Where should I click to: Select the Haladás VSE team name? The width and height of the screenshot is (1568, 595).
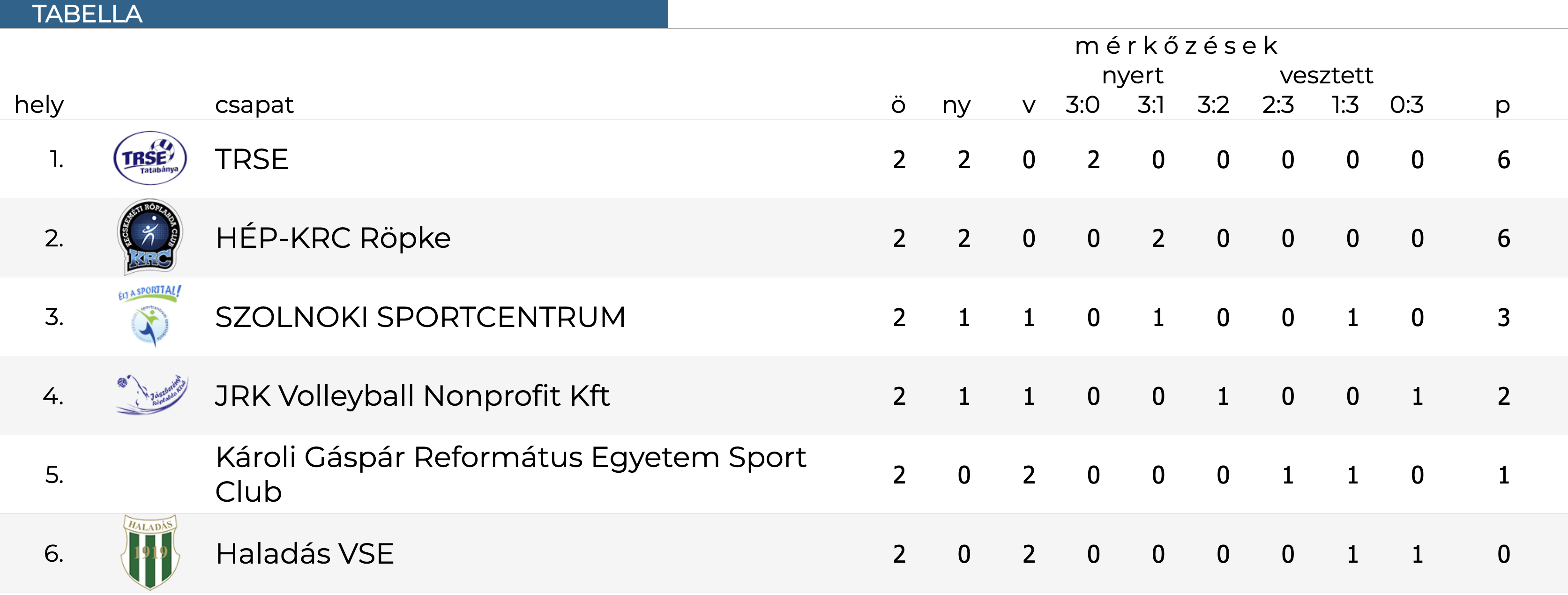click(305, 554)
